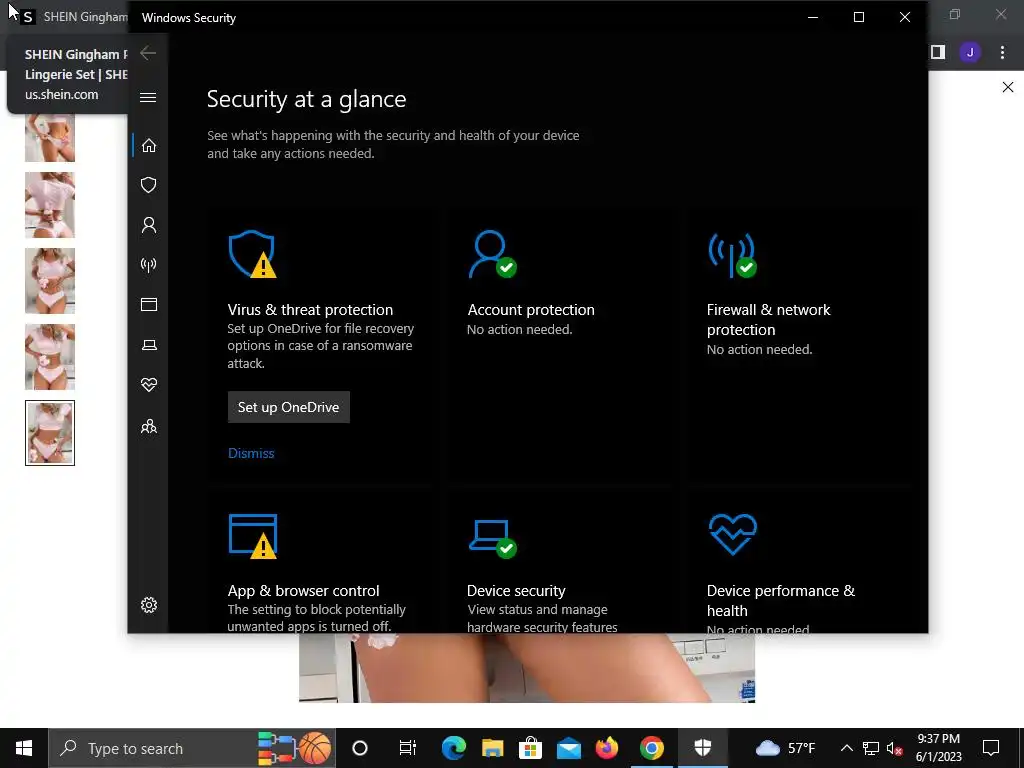Open the Virus & threat protection heading
The image size is (1024, 768).
310,310
